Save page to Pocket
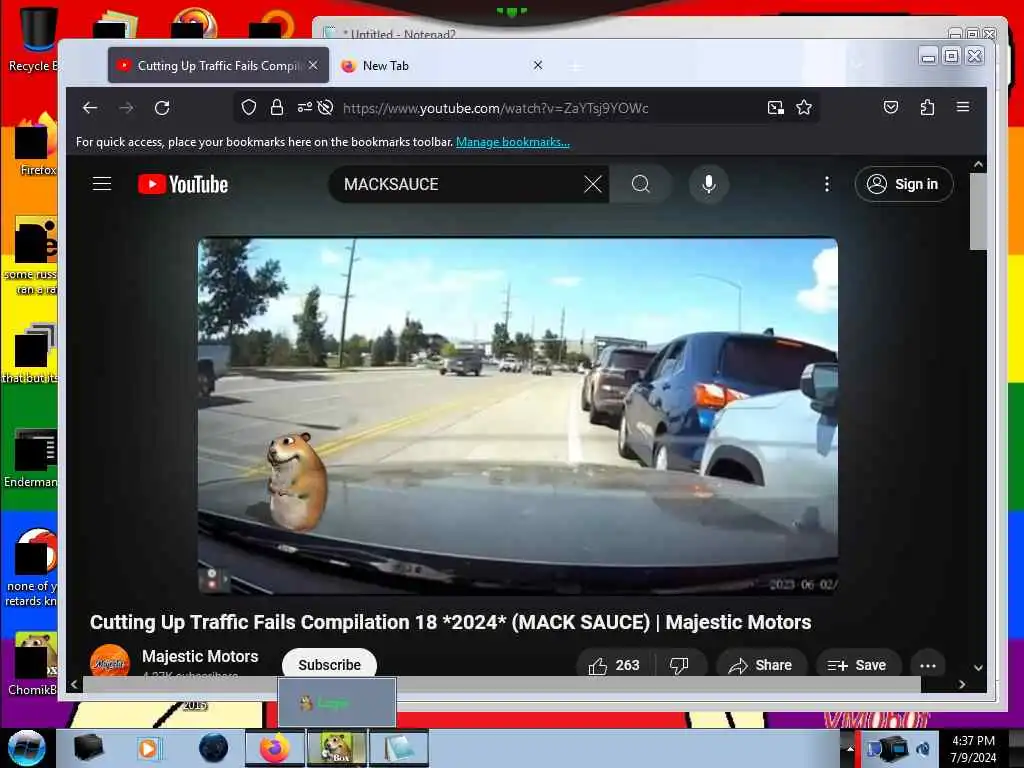Viewport: 1024px width, 768px height. point(891,107)
